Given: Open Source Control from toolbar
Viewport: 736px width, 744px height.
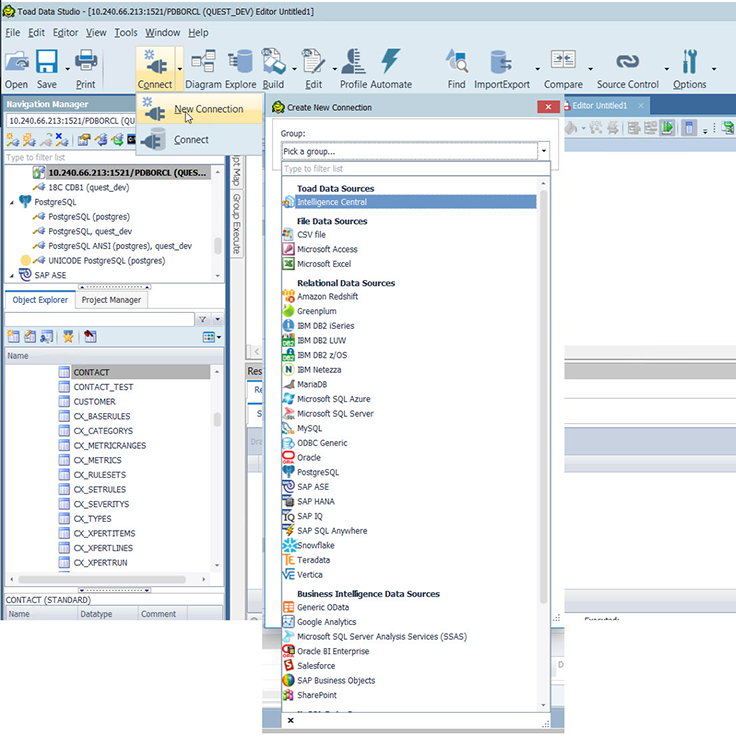Looking at the screenshot, I should [x=627, y=69].
